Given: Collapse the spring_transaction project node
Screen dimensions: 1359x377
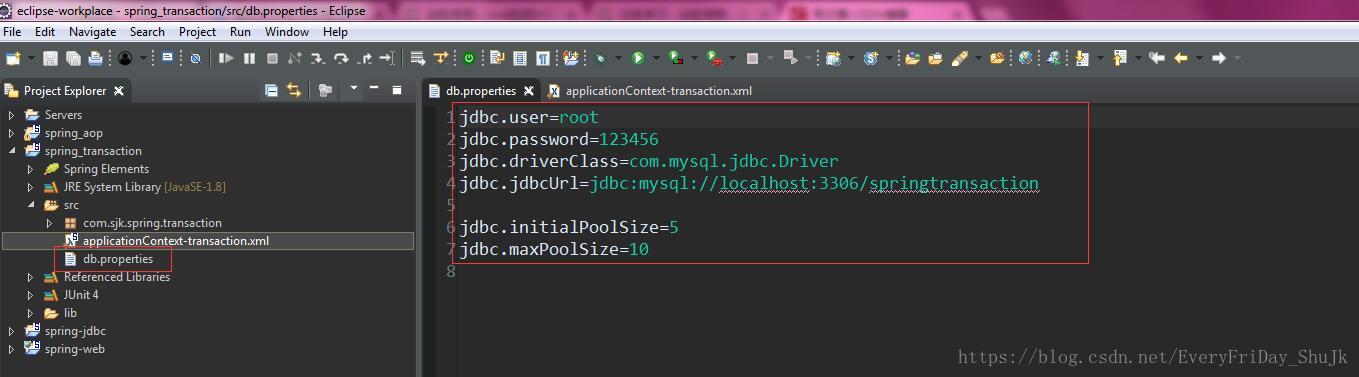Looking at the screenshot, I should 12,151.
